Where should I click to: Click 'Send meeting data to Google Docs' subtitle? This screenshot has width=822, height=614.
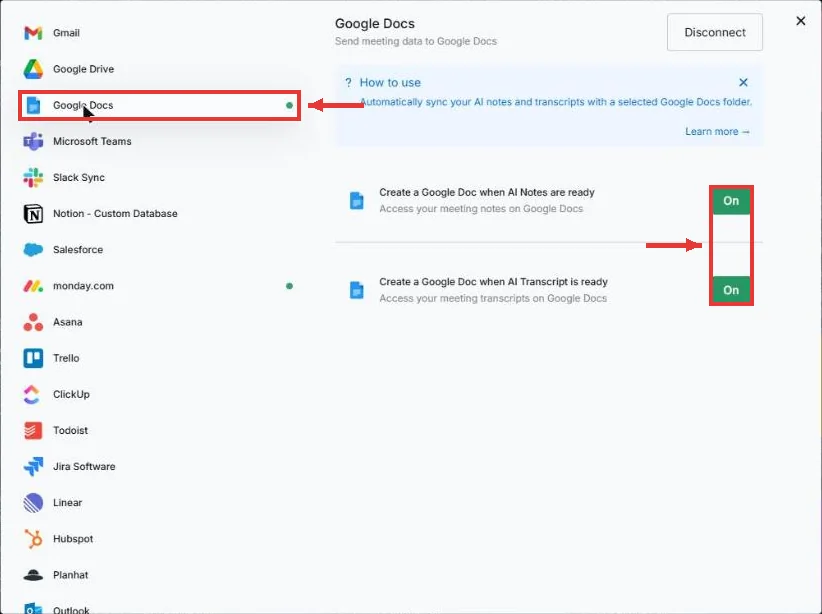pos(416,41)
